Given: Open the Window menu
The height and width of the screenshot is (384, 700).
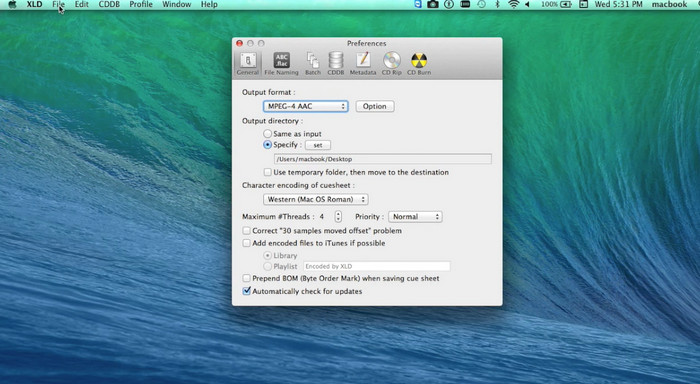Looking at the screenshot, I should (176, 4).
